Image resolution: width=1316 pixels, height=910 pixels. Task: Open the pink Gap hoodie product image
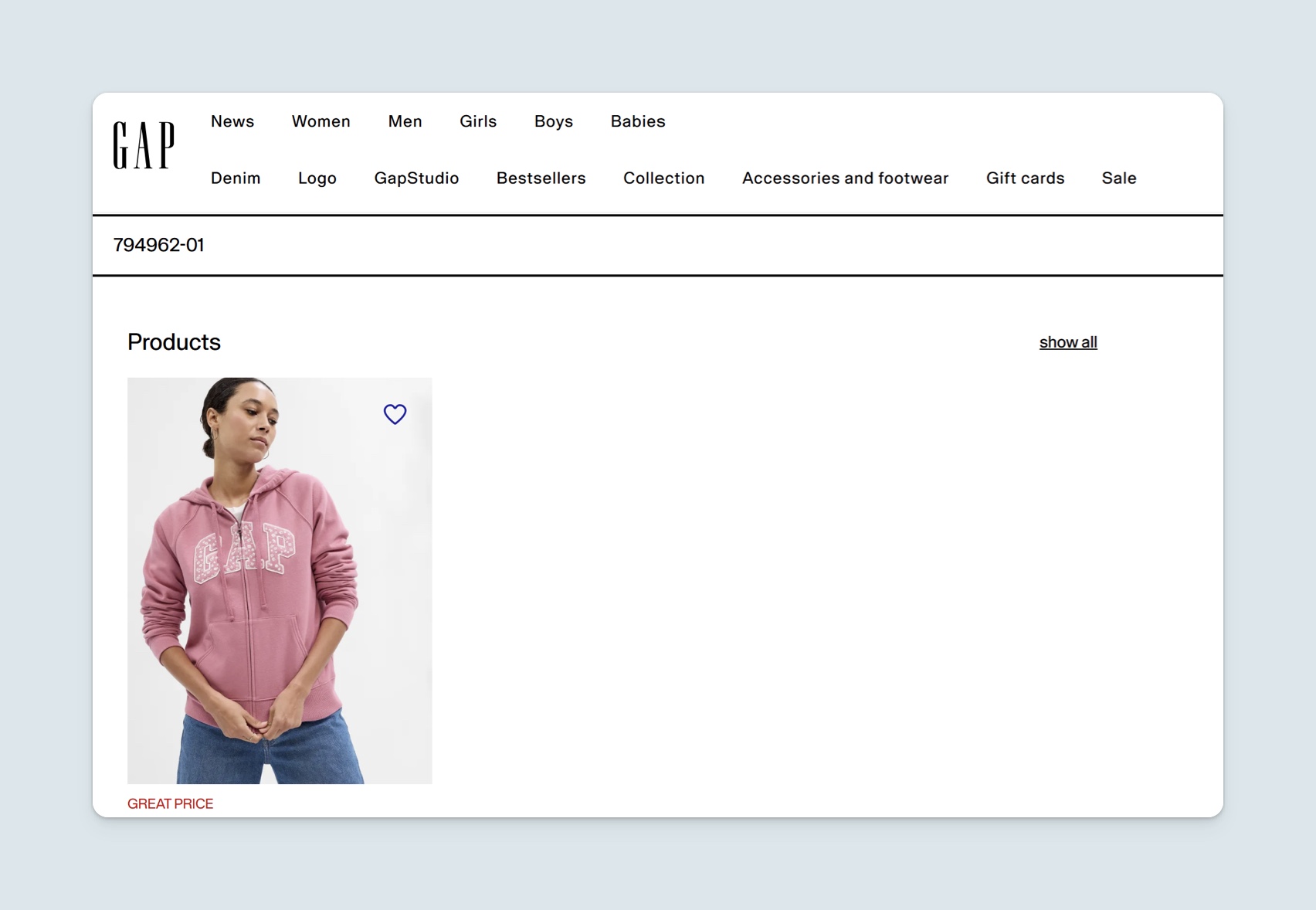tap(280, 581)
